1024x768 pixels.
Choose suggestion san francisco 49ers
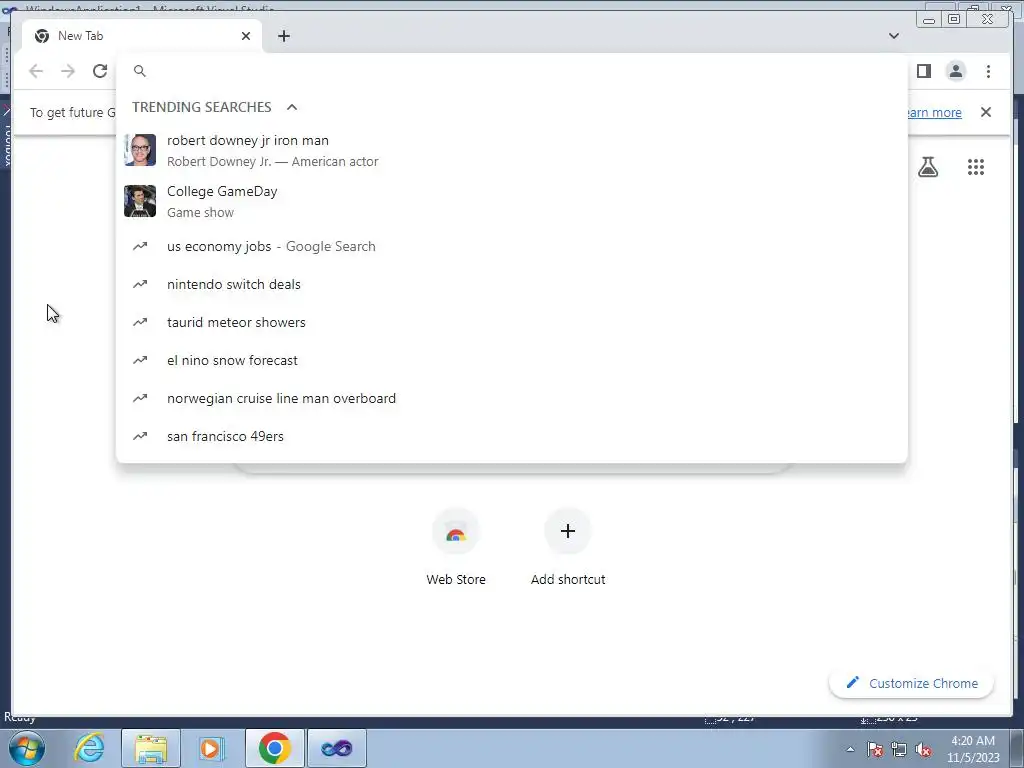(511, 436)
